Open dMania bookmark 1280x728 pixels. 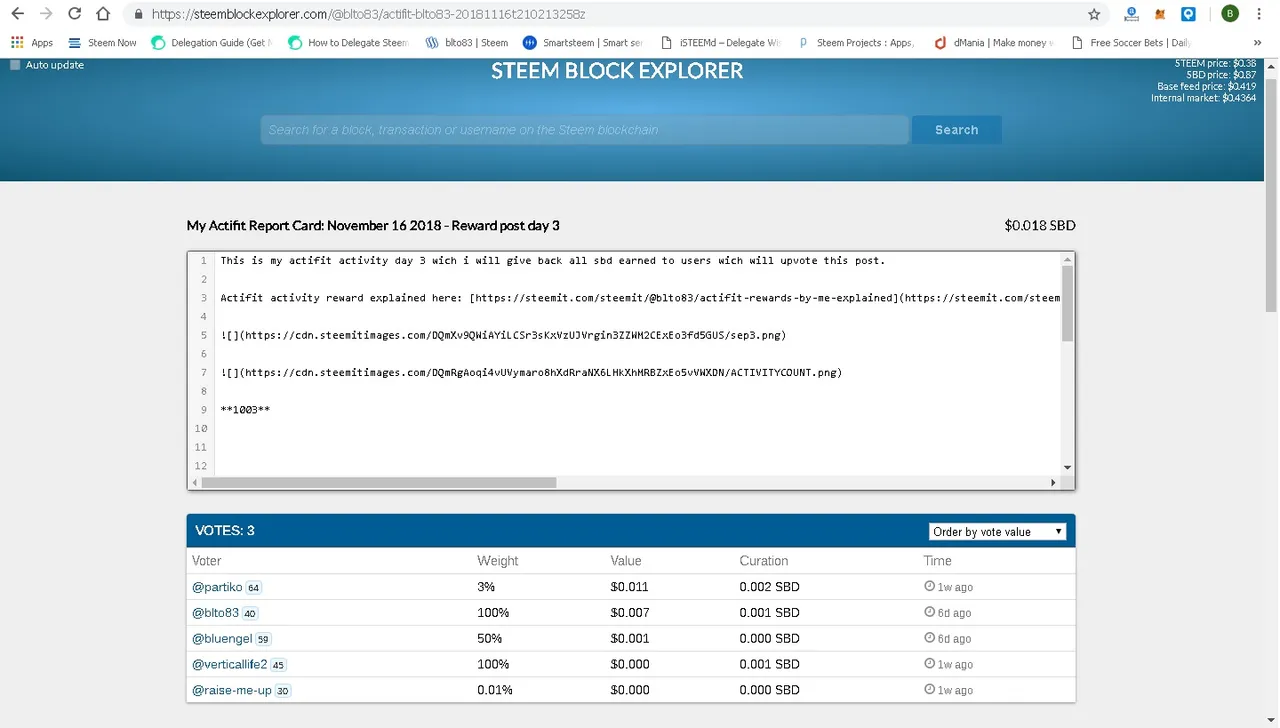click(993, 43)
